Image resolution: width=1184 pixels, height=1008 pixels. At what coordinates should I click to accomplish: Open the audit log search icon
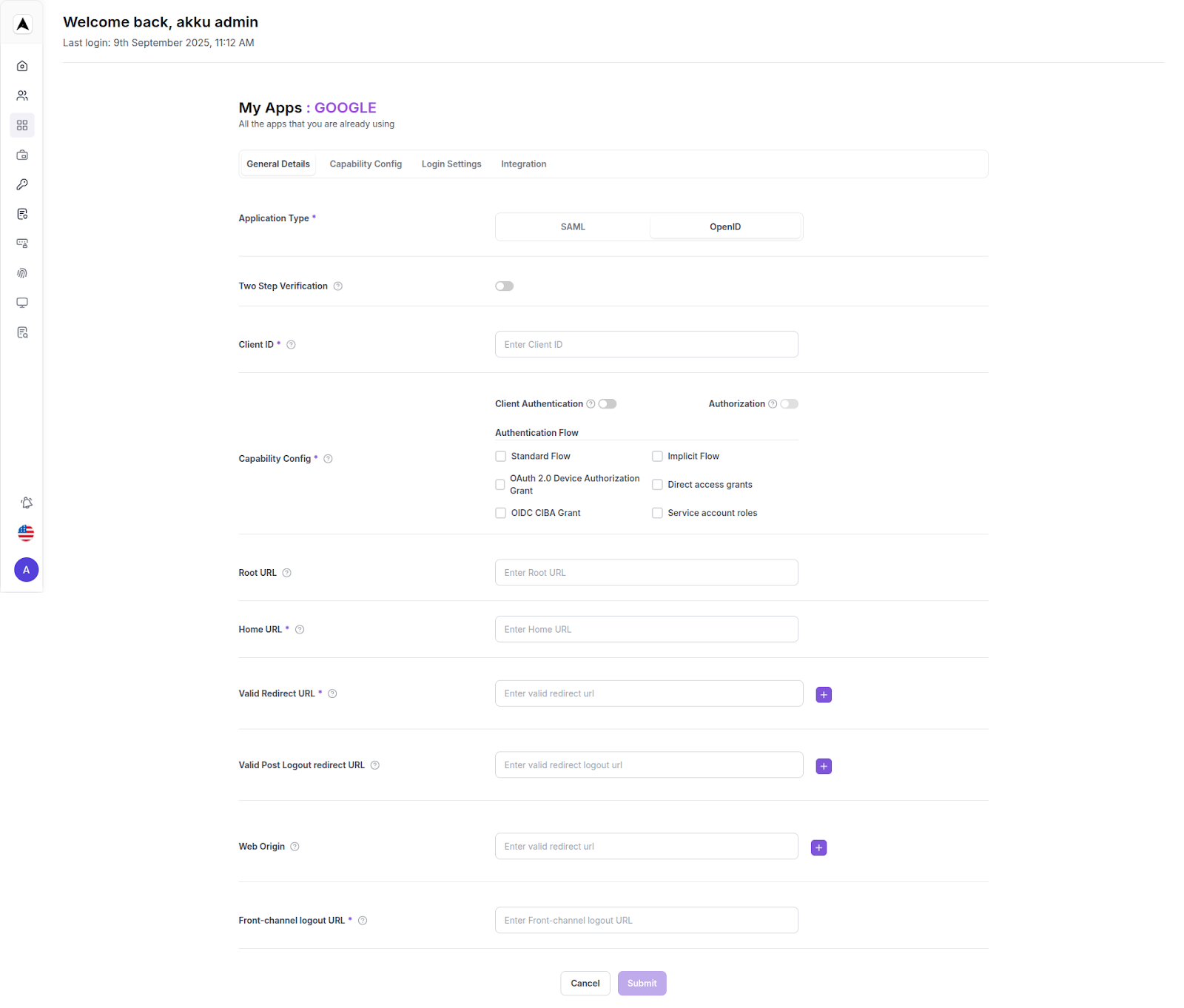pyautogui.click(x=22, y=332)
